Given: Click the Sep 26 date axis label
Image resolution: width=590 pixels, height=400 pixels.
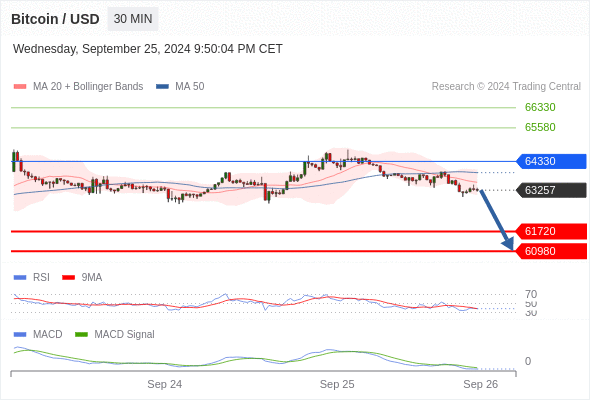Looking at the screenshot, I should 481,384.
